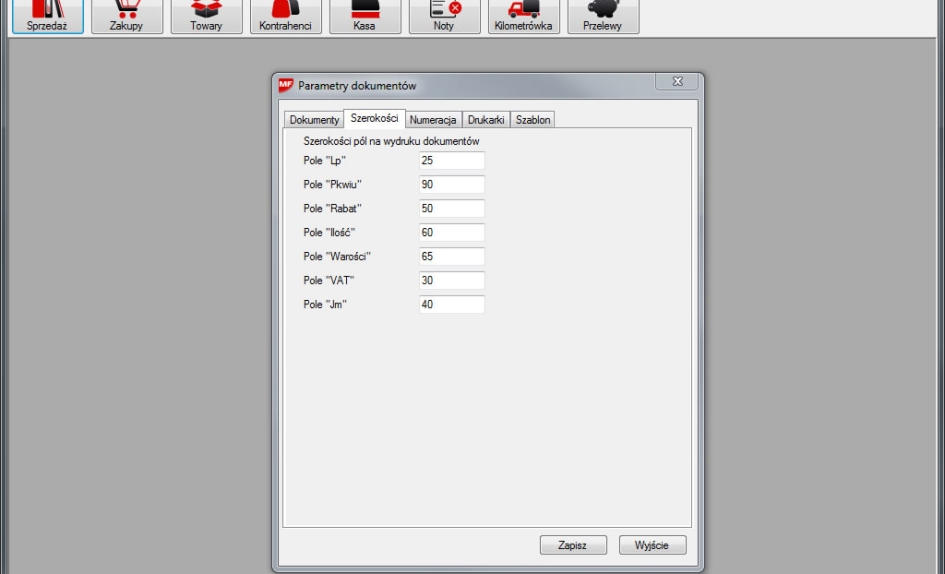This screenshot has height=574, width=945.
Task: Click the Pole "Lp" width field
Action: pos(451,161)
